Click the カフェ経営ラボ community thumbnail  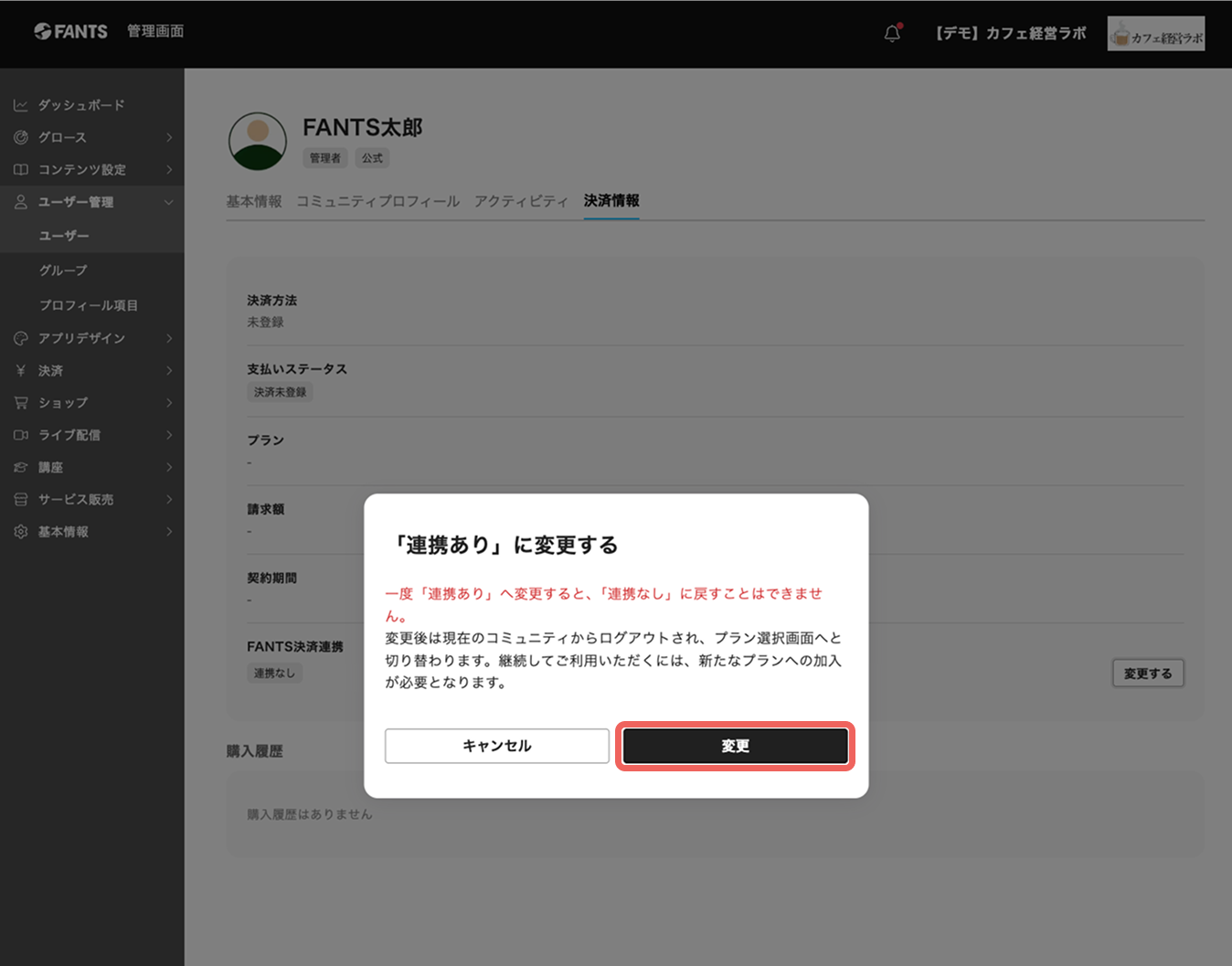click(1156, 34)
